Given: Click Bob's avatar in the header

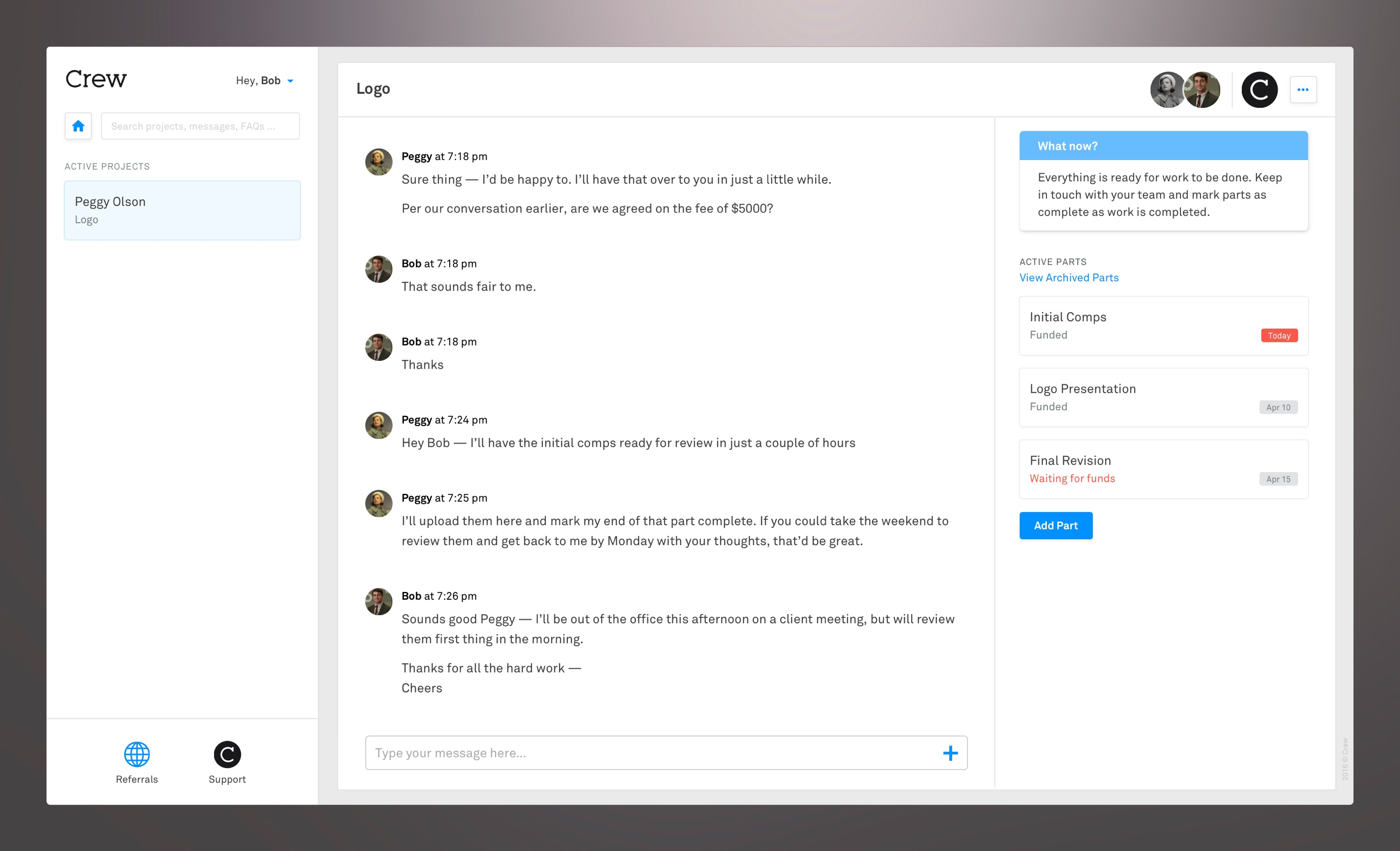Looking at the screenshot, I should tap(1203, 89).
